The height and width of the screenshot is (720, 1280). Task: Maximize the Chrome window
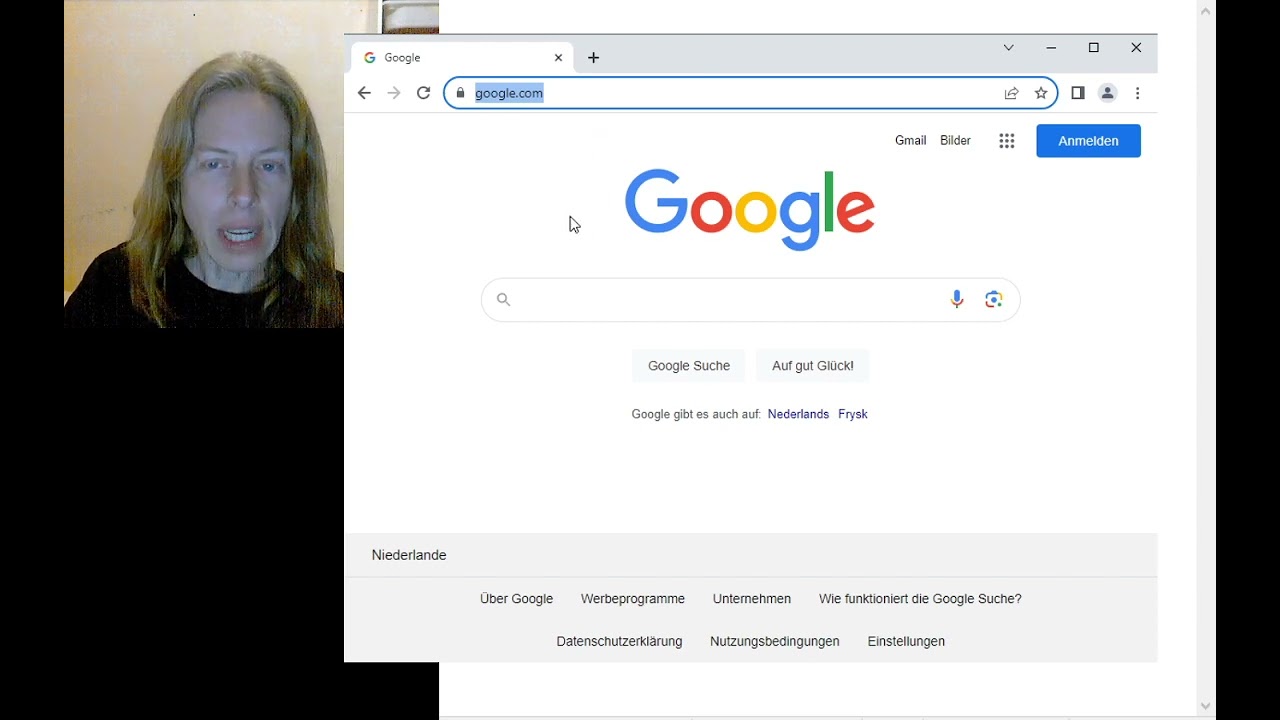click(x=1094, y=48)
